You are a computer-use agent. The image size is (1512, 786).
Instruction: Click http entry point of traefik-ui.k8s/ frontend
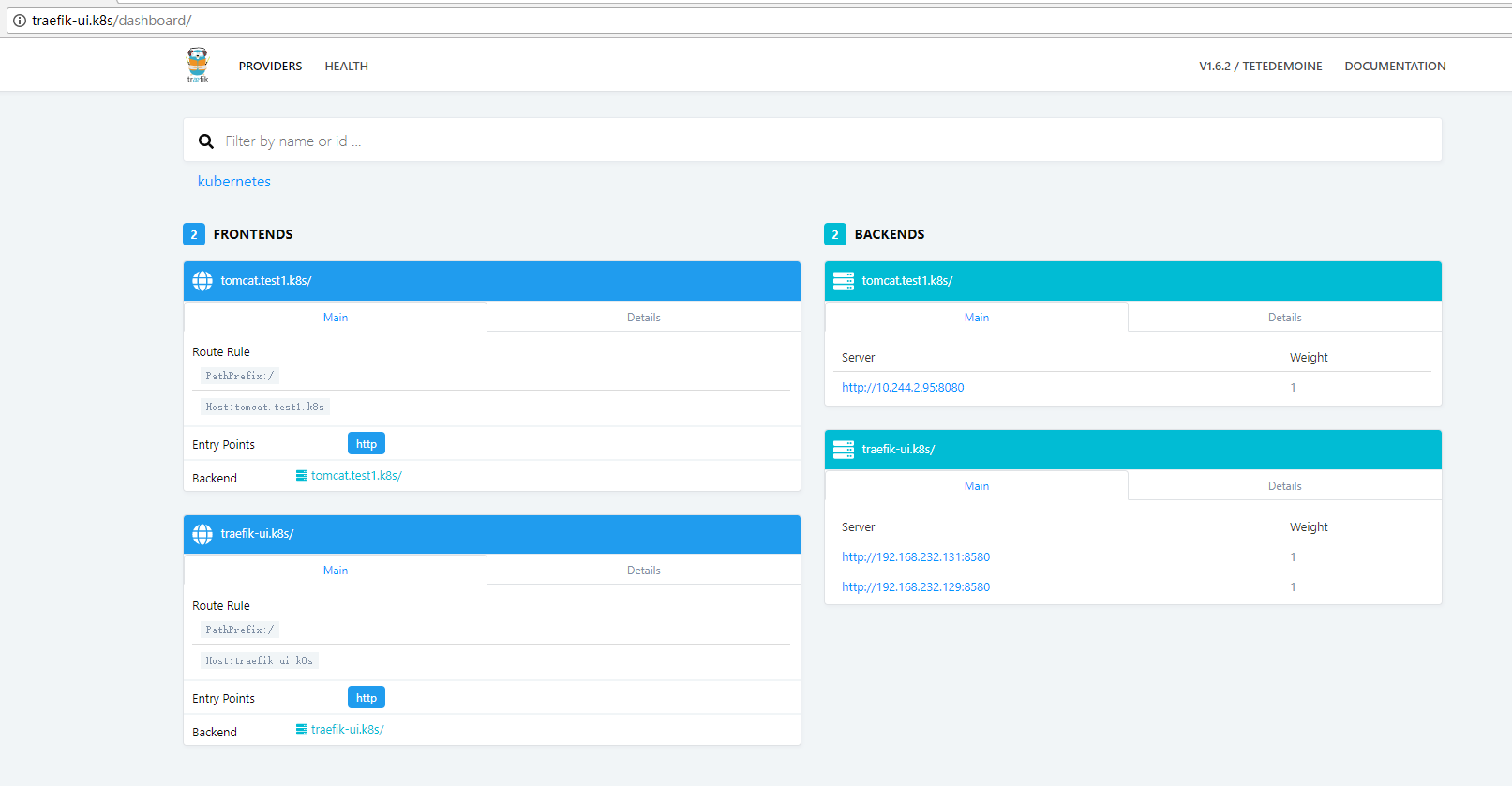(367, 698)
